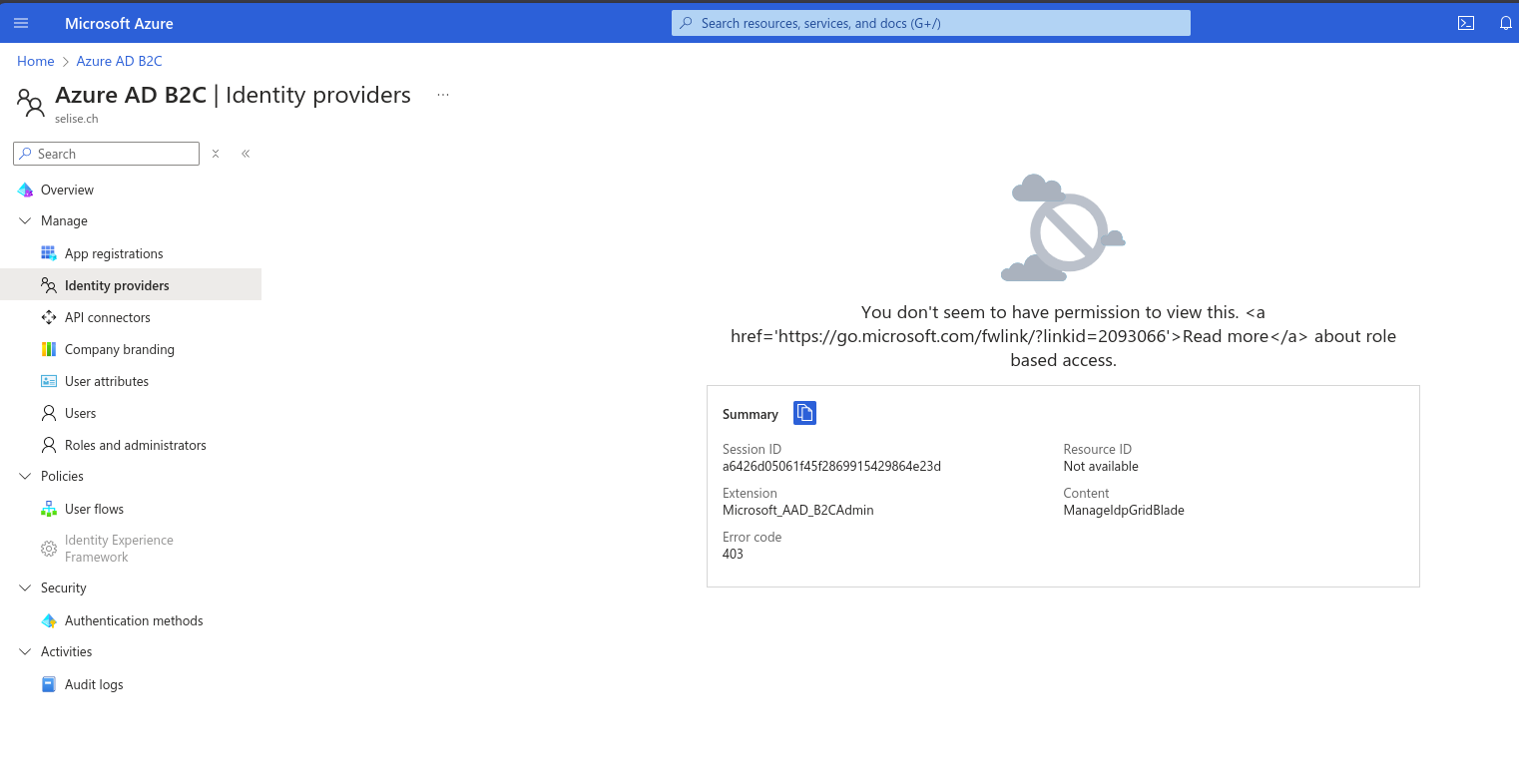This screenshot has width=1519, height=784.
Task: Open the notifications bell
Action: point(1506,22)
